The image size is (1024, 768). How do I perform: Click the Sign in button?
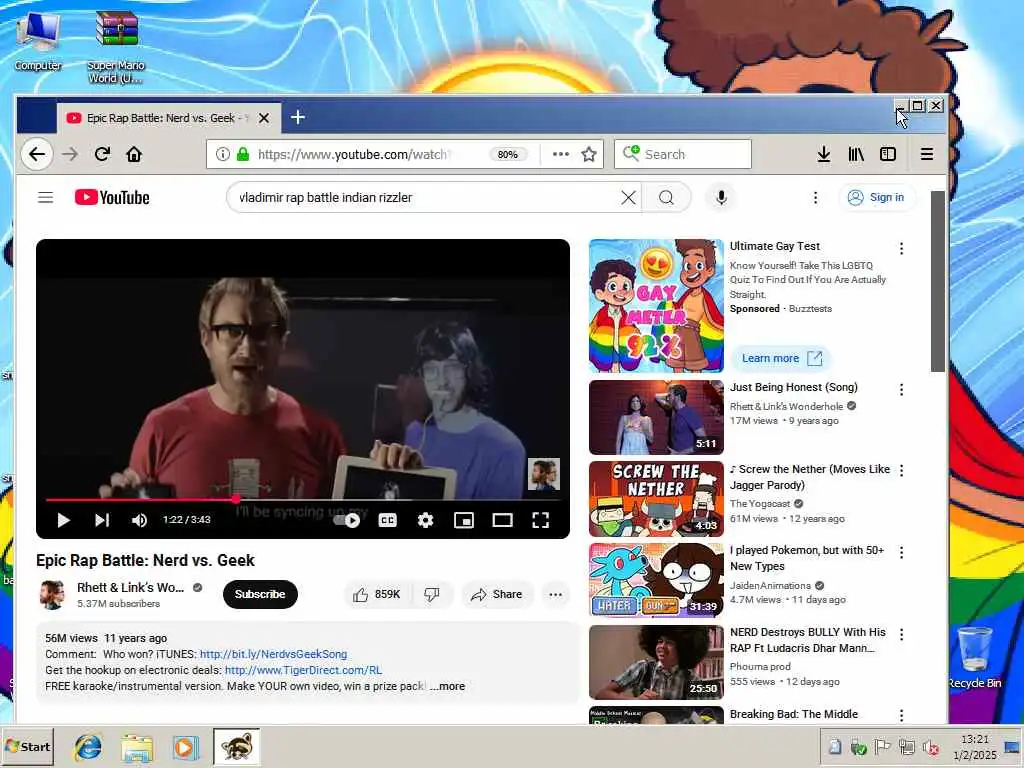point(876,197)
